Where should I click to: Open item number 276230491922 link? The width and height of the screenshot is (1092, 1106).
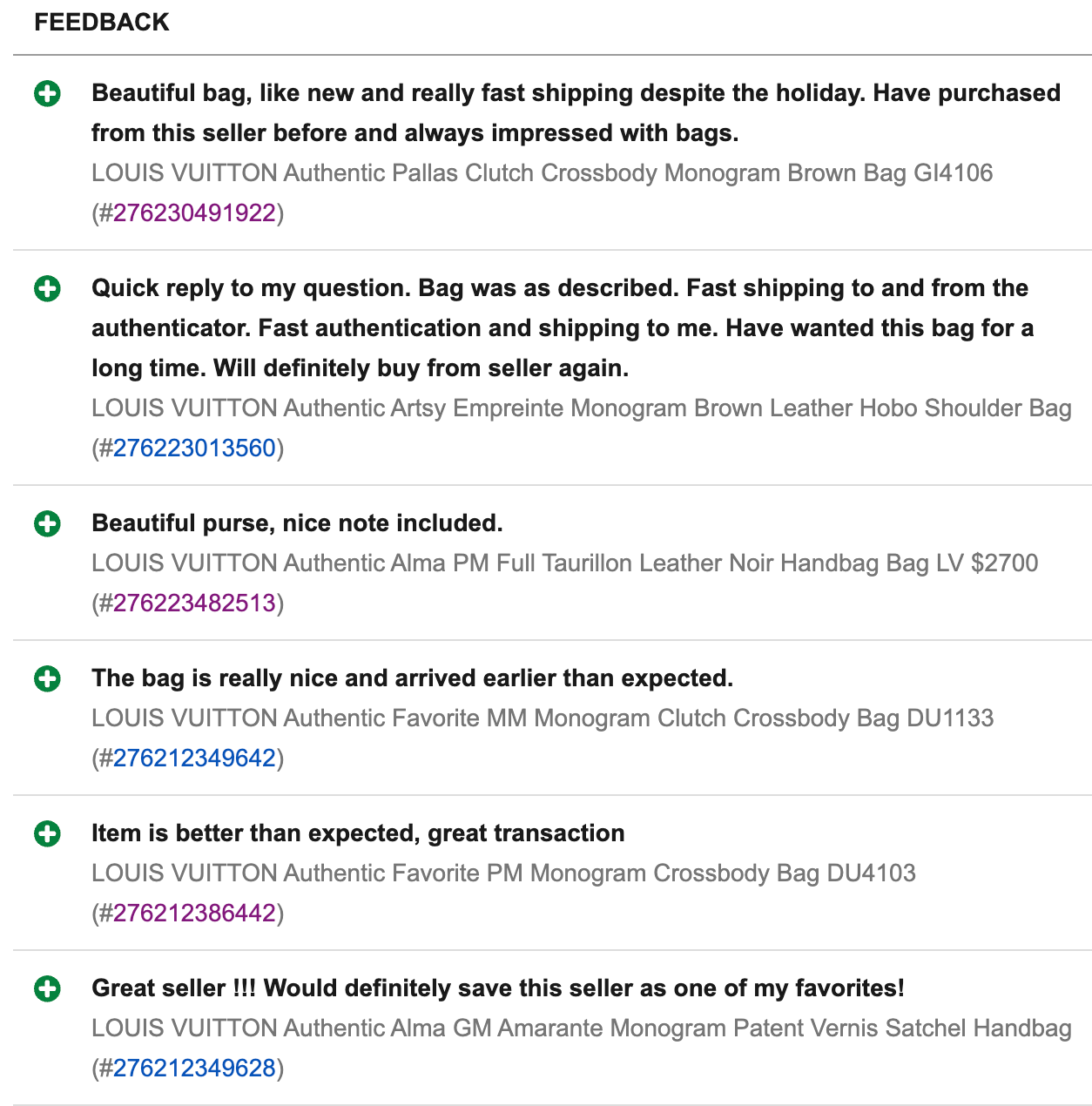194,213
